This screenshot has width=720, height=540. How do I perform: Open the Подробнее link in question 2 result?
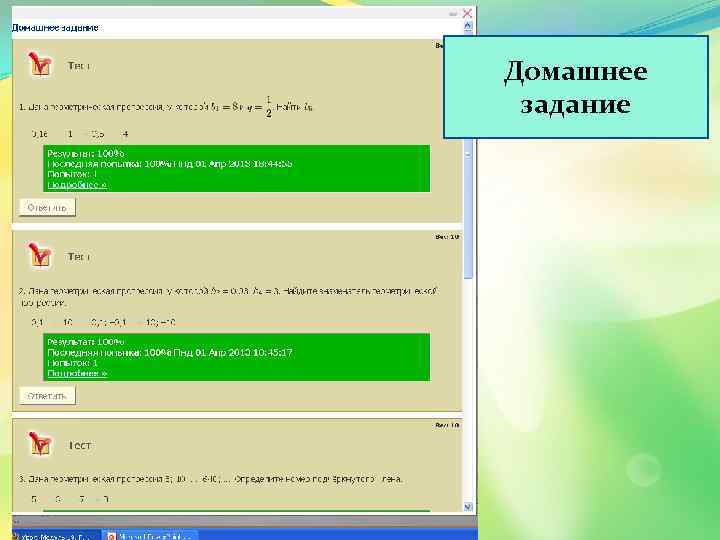click(x=77, y=373)
